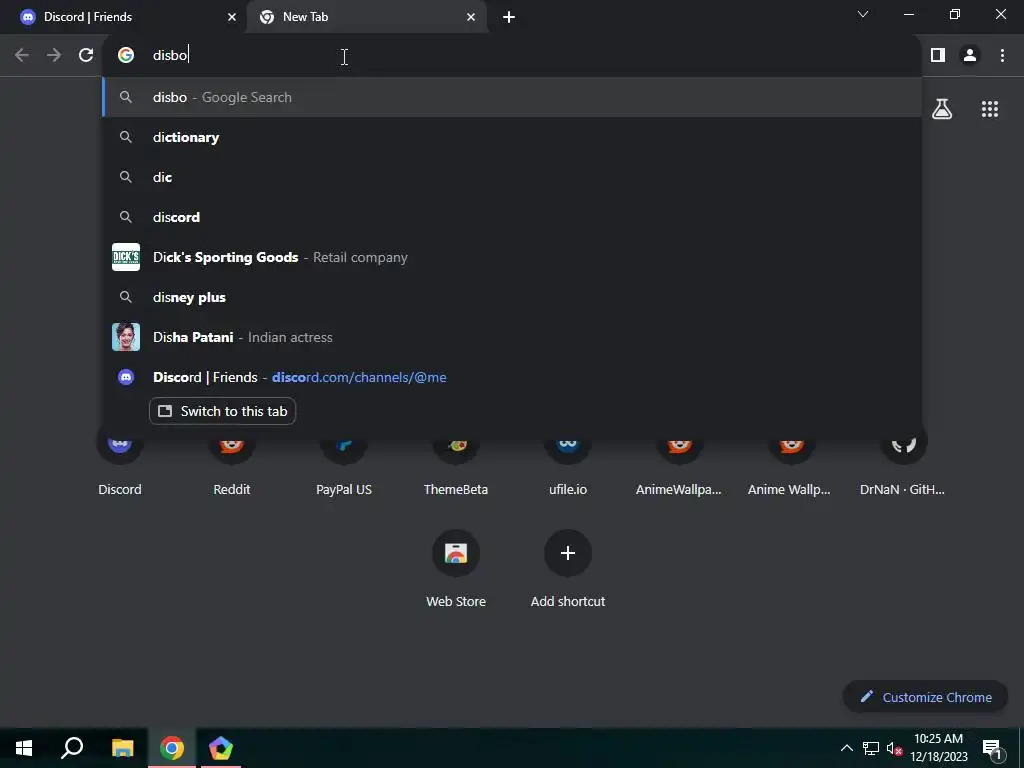Click the forward navigation arrow
Screen dimensions: 1024x768
click(x=54, y=55)
